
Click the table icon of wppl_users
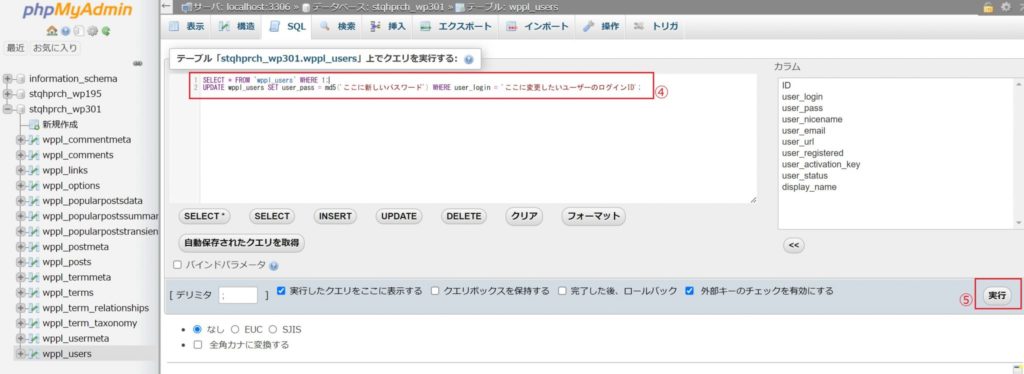pyautogui.click(x=33, y=354)
